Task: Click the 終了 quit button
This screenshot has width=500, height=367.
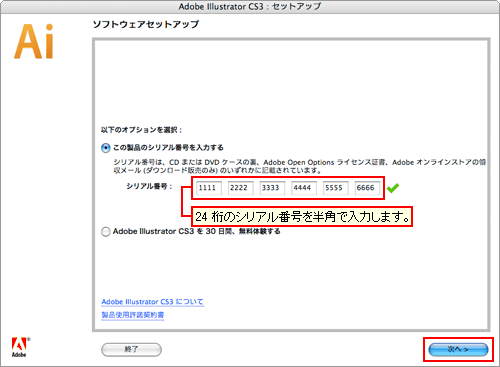Action: coord(131,349)
